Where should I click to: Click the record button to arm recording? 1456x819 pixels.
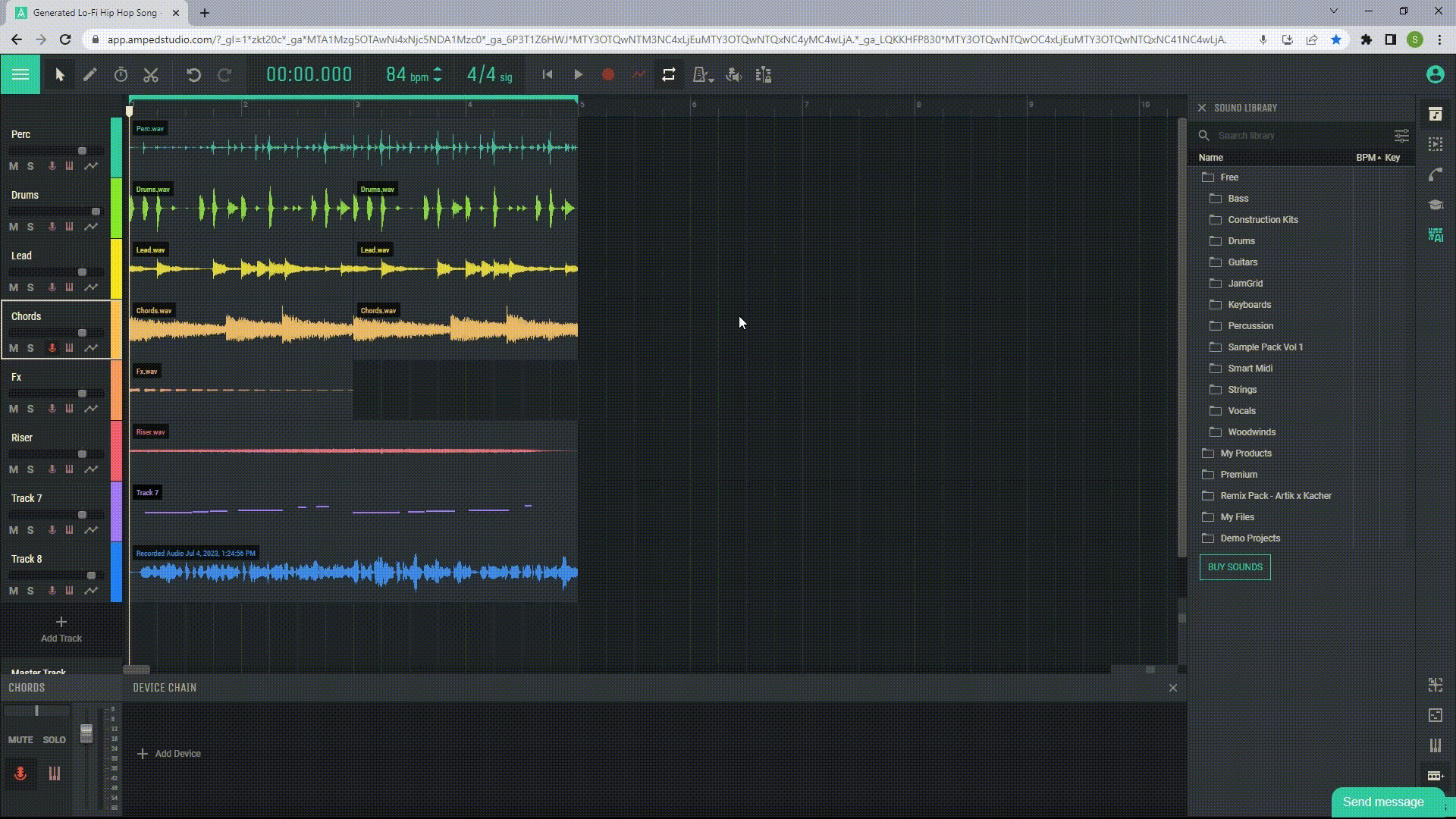(x=608, y=75)
